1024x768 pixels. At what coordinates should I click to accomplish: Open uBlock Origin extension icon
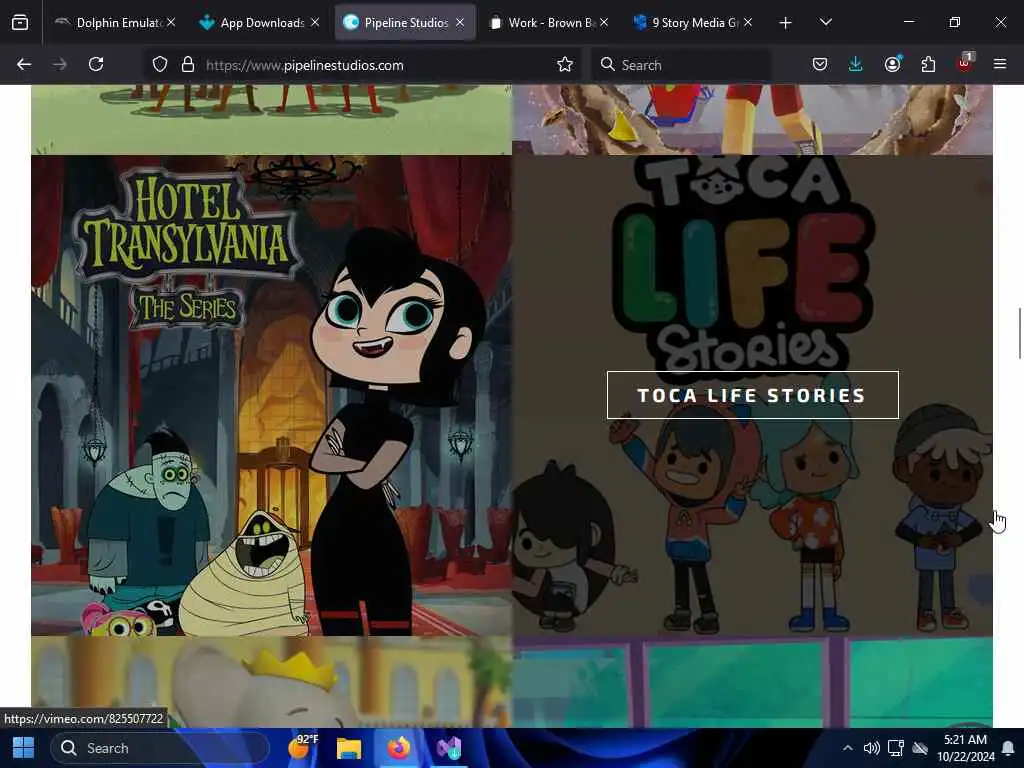tap(965, 63)
